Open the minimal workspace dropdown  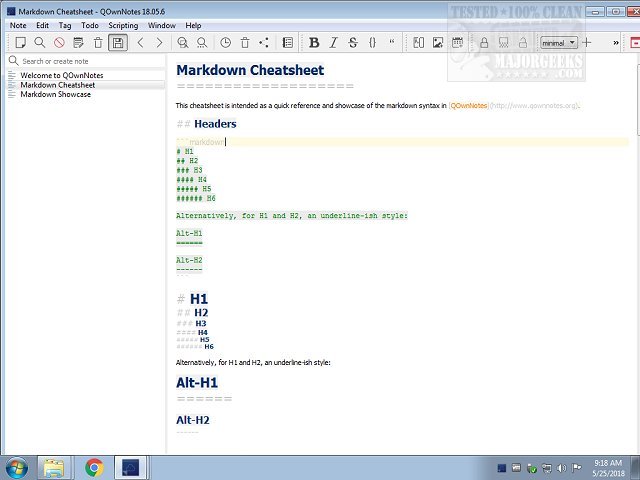click(x=558, y=43)
